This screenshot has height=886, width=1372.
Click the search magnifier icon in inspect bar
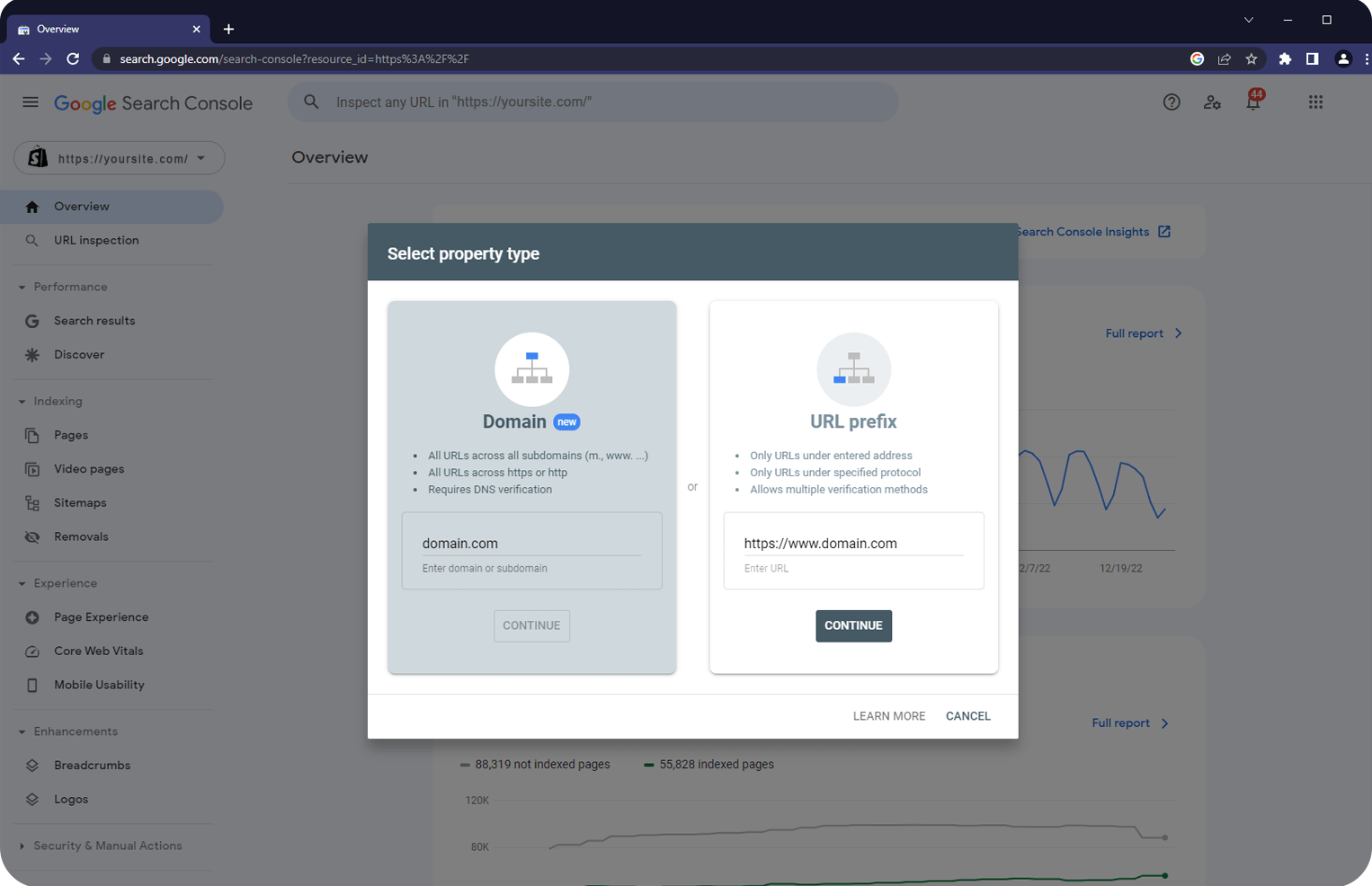[x=311, y=102]
